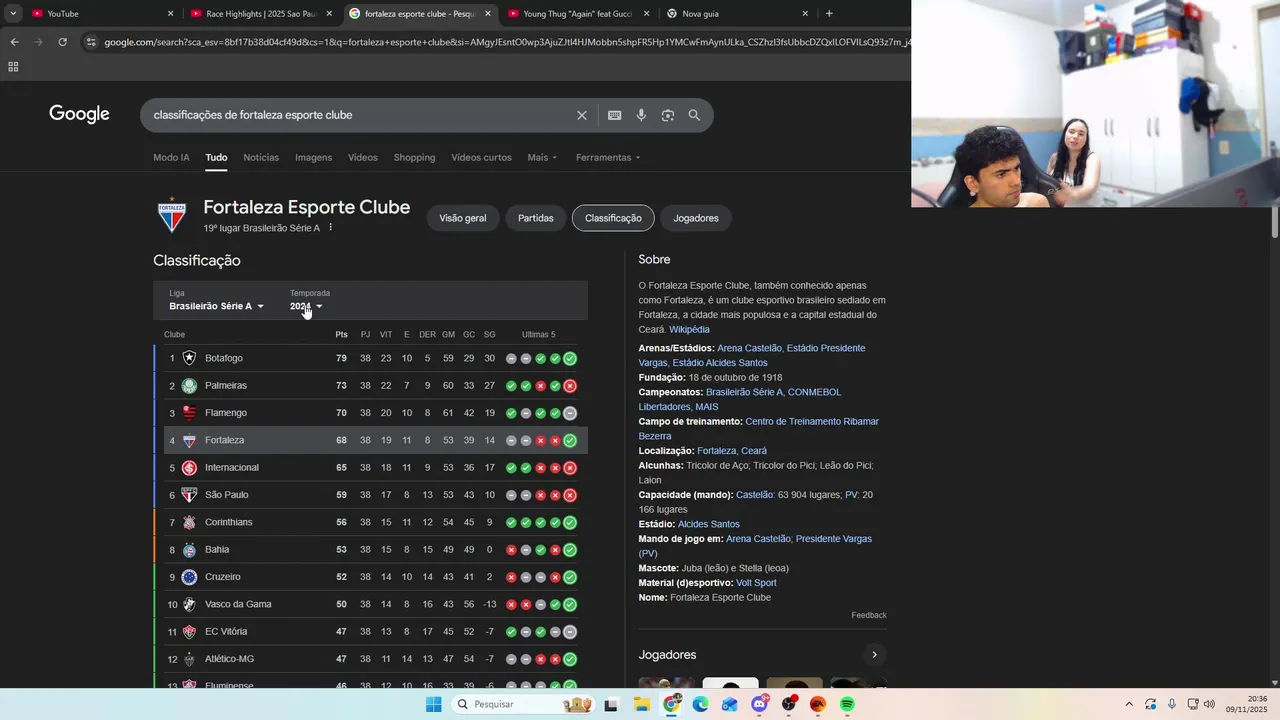Open File Explorer from taskbar
The width and height of the screenshot is (1280, 720).
[x=641, y=705]
